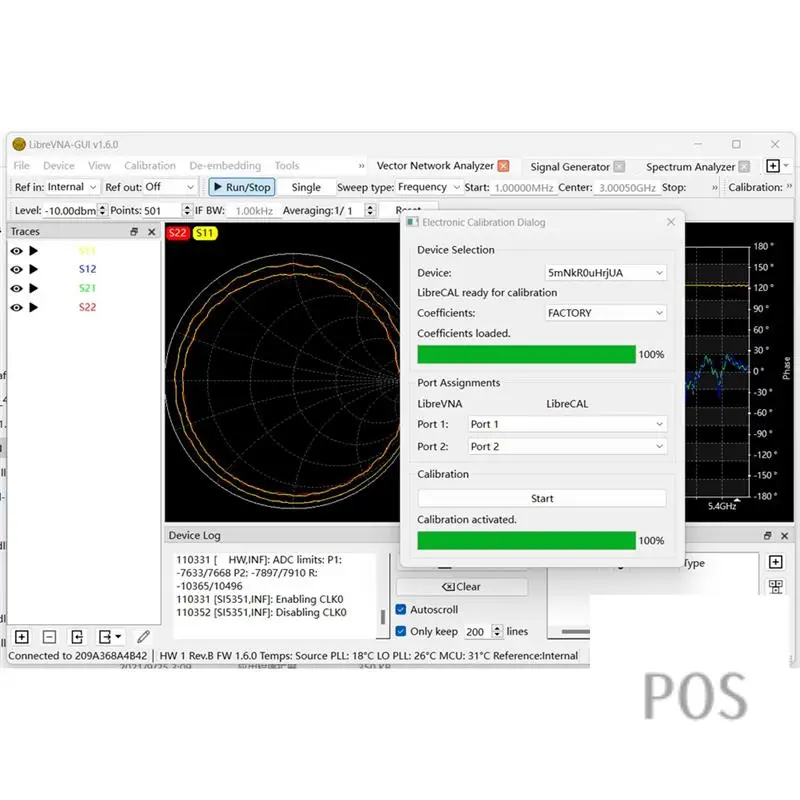This screenshot has height=800, width=800.
Task: Switch to the Spectrum Analyzer tab
Action: coord(690,167)
